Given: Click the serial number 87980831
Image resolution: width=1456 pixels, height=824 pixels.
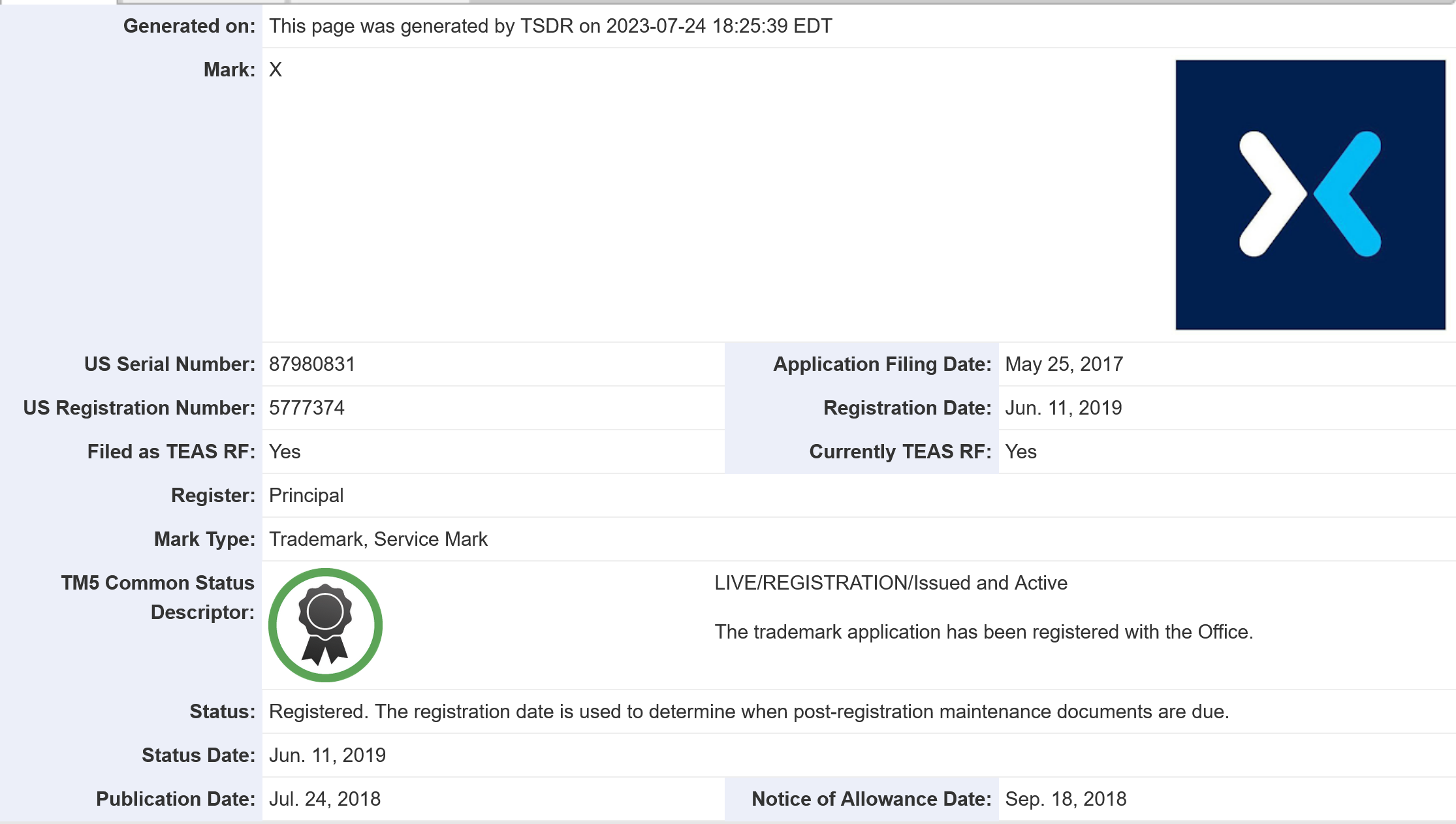Looking at the screenshot, I should coord(312,364).
